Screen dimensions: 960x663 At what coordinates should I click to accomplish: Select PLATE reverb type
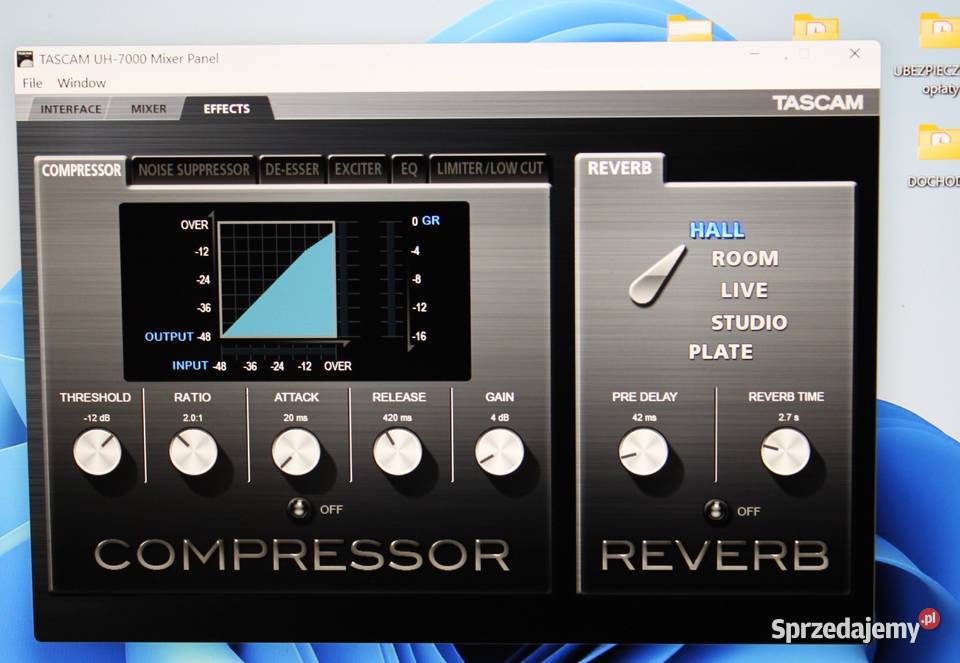pyautogui.click(x=721, y=352)
